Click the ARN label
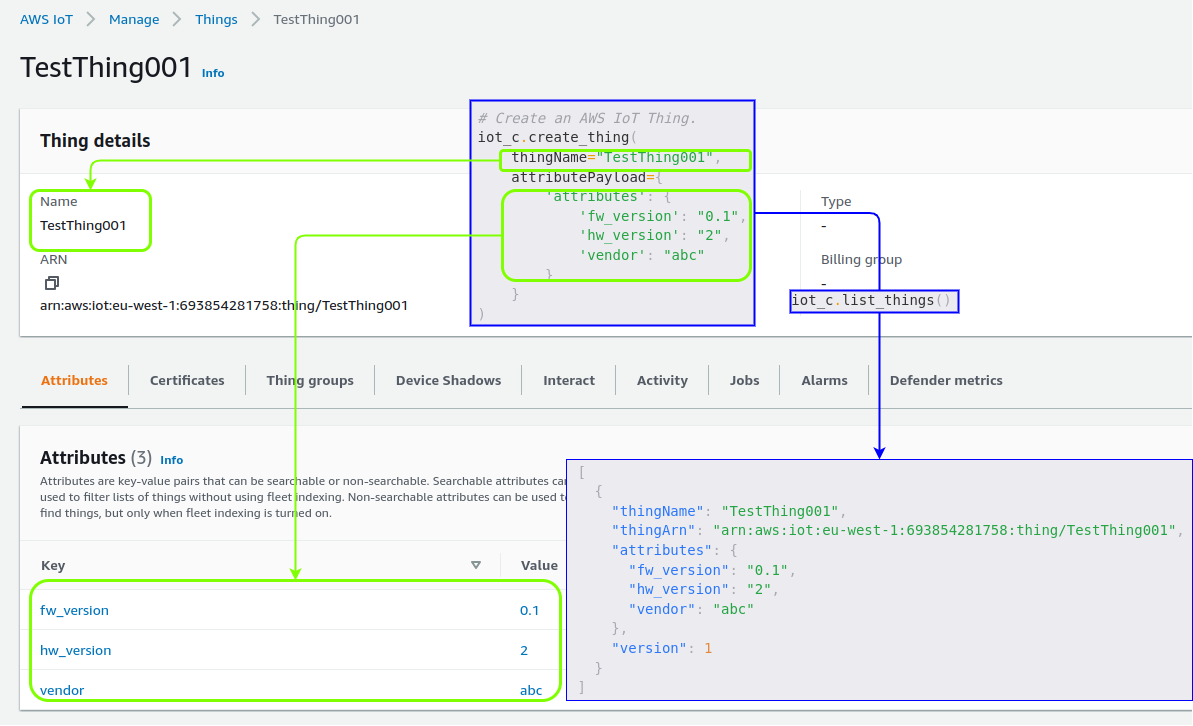The height and width of the screenshot is (726, 1193). coord(54,260)
